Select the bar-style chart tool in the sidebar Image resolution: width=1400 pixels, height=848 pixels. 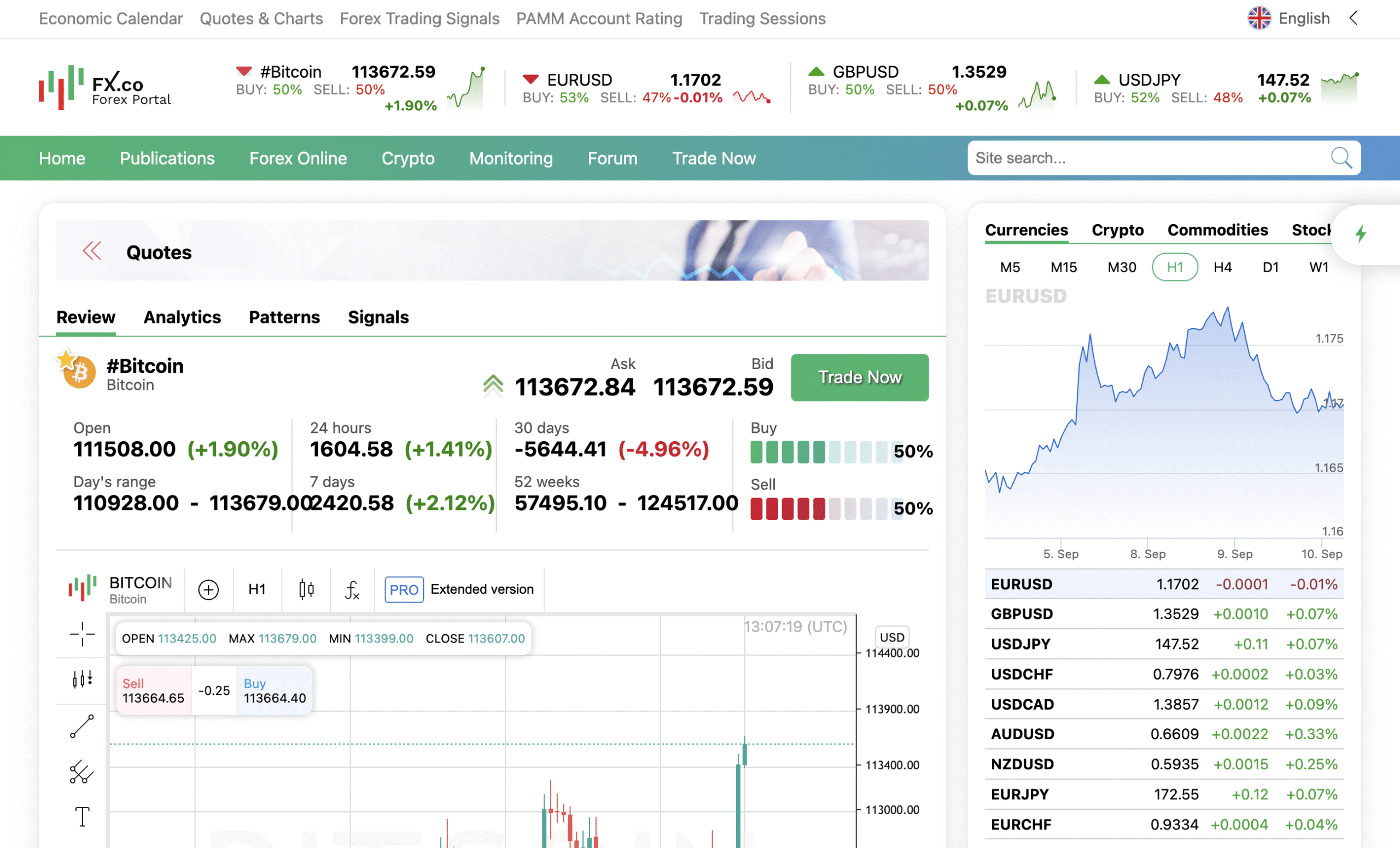(x=83, y=679)
